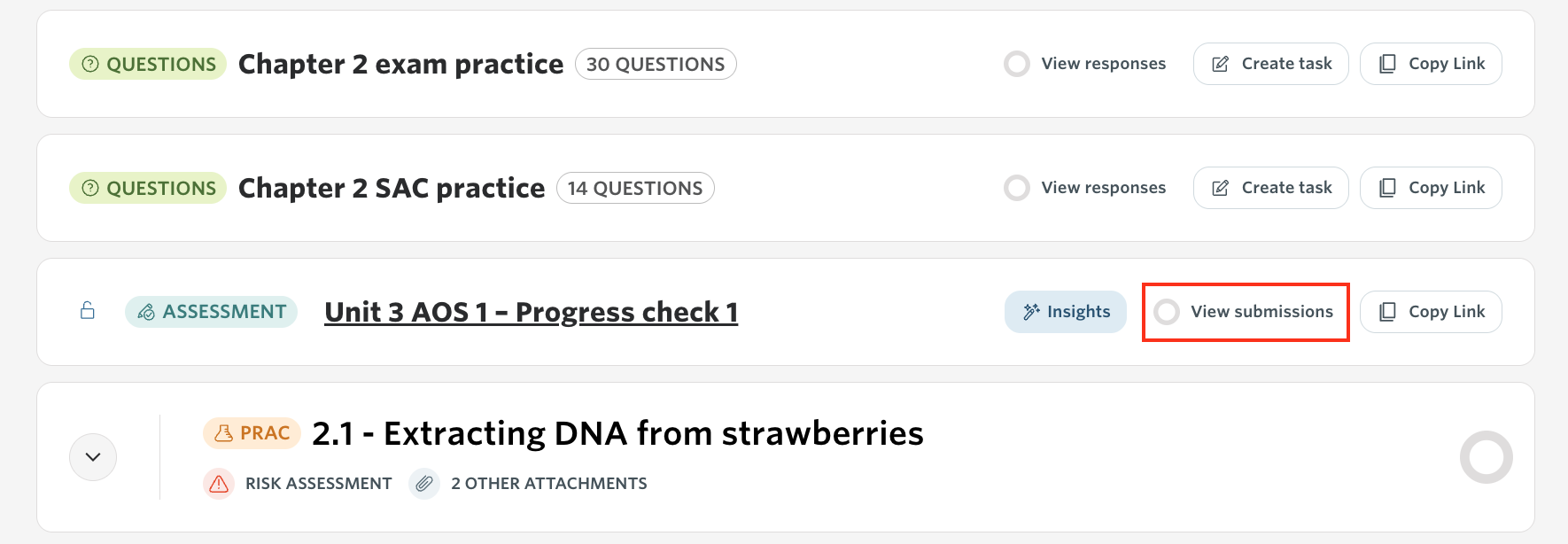
Task: Create task for Chapter 2 SAC practice
Action: click(1271, 188)
